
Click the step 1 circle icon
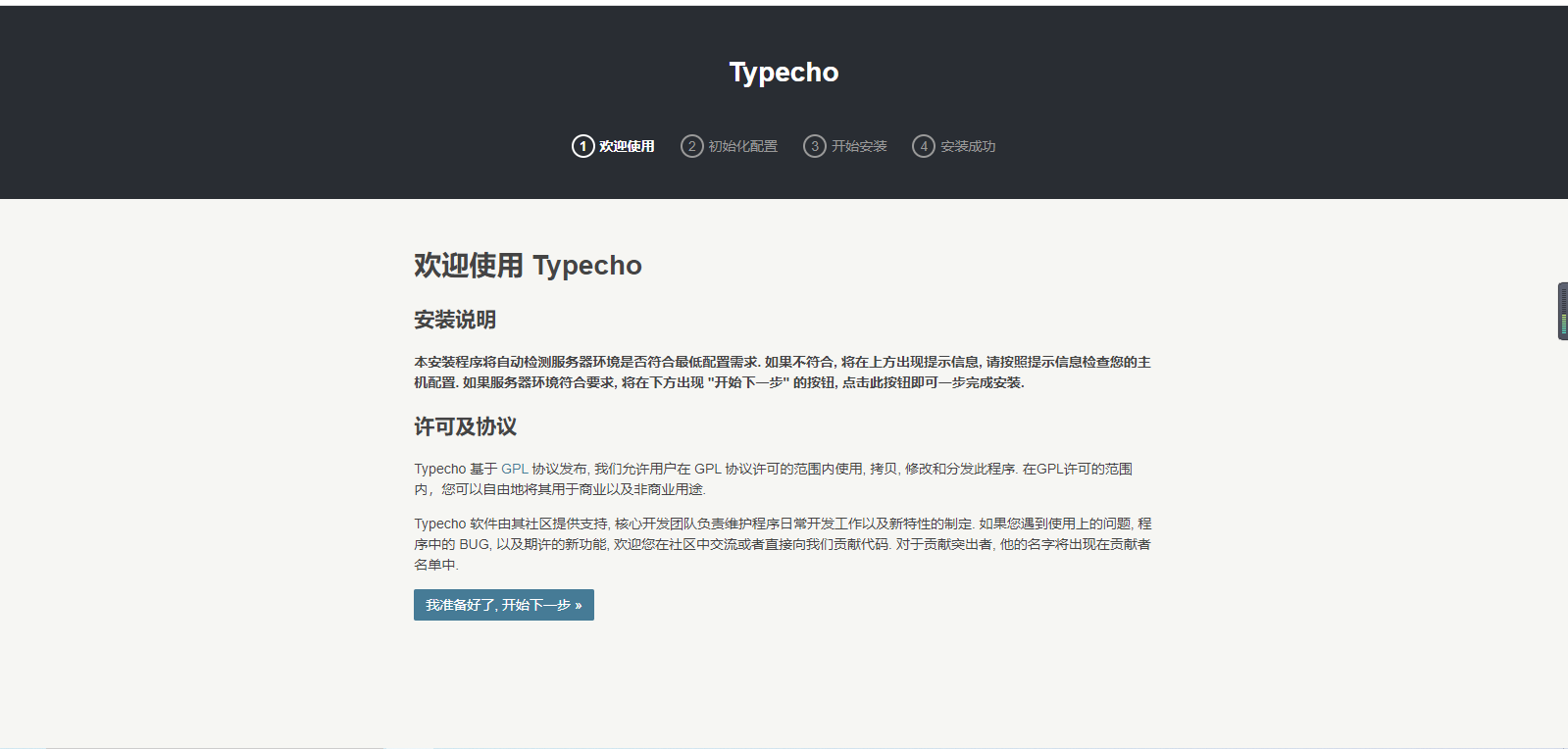pyautogui.click(x=582, y=146)
